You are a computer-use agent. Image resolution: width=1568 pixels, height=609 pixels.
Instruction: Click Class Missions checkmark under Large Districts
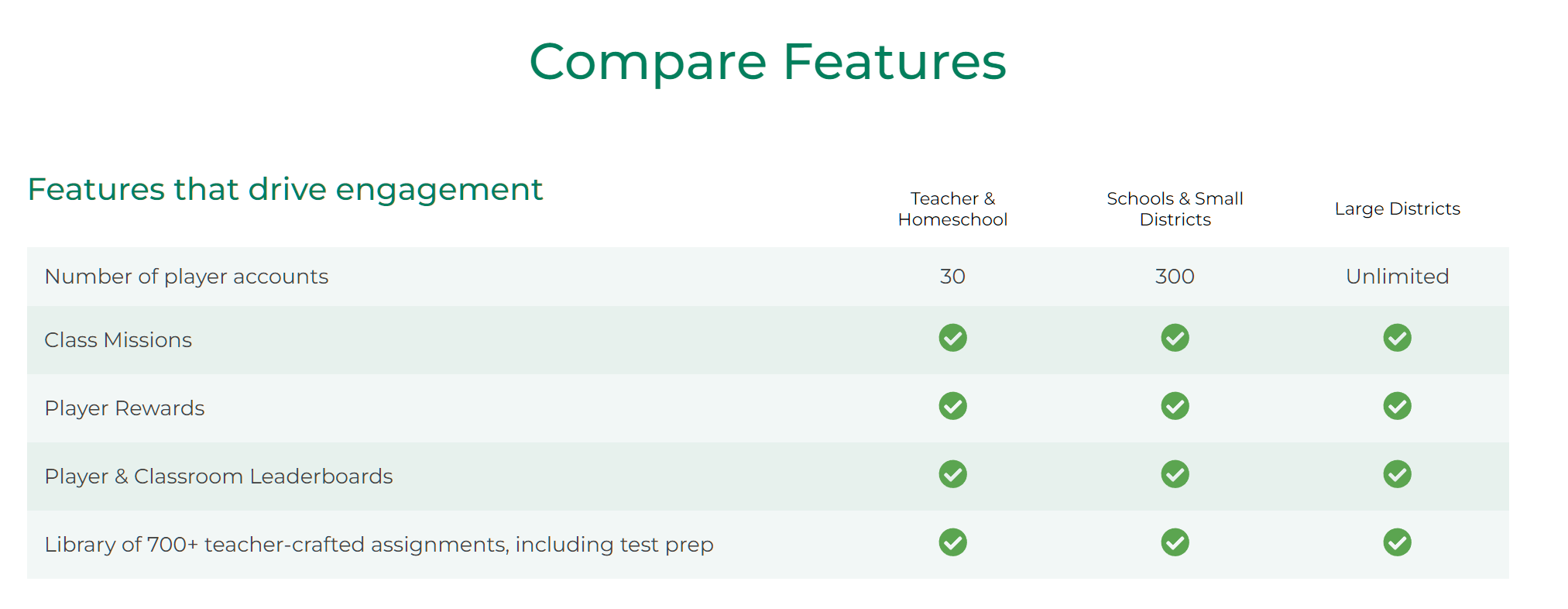(1397, 338)
